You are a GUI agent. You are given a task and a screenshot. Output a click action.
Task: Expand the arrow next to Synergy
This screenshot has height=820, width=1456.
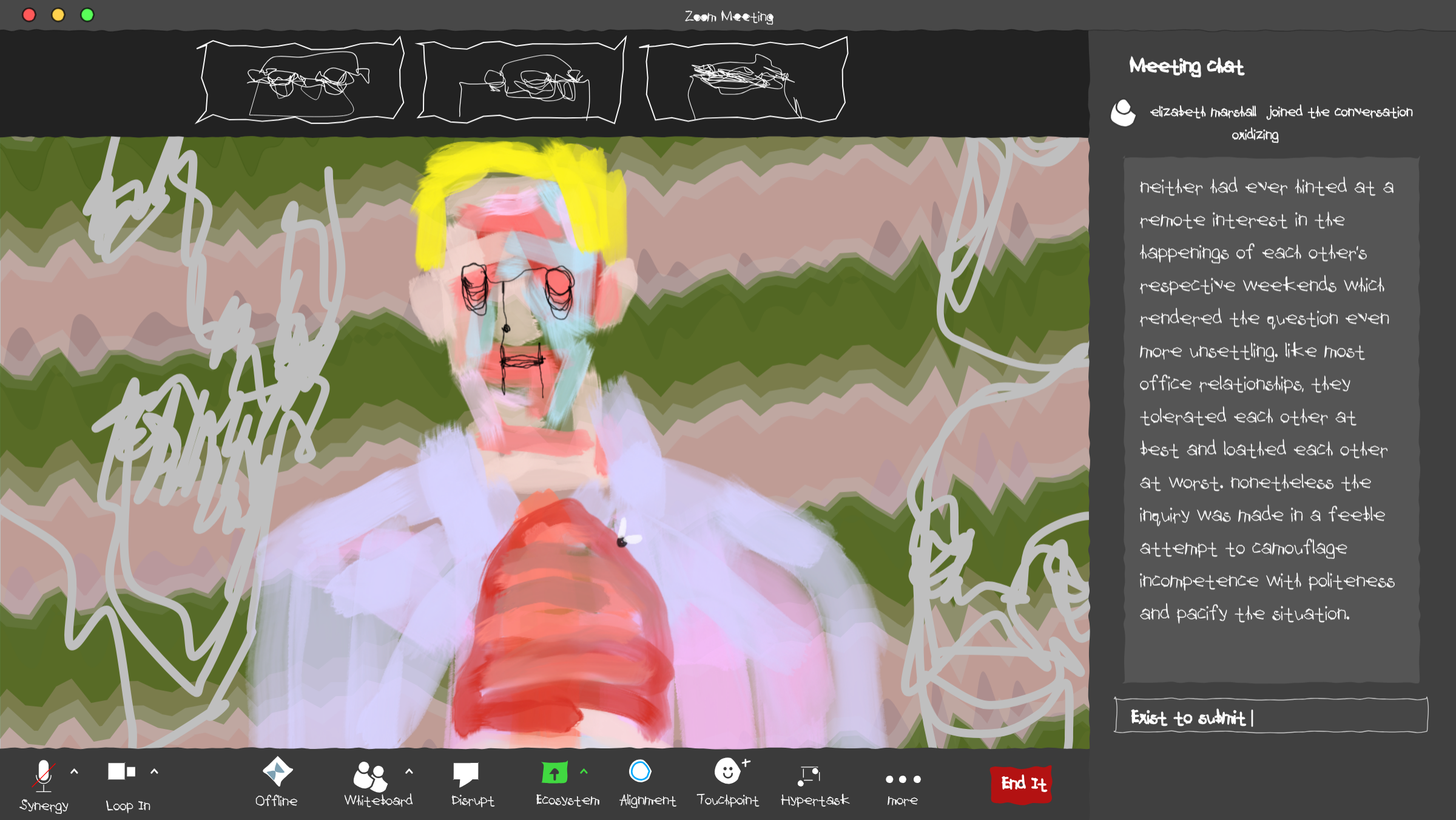[74, 771]
